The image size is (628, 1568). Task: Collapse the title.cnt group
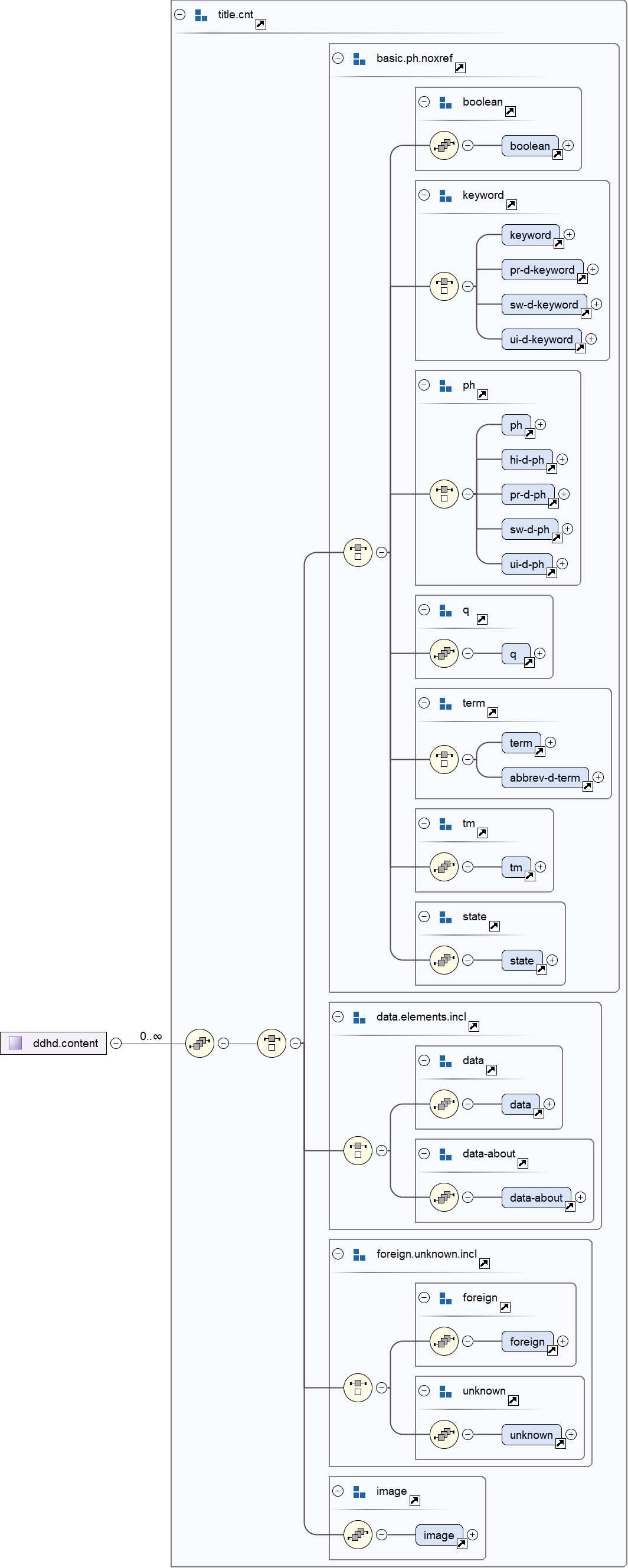pos(179,15)
